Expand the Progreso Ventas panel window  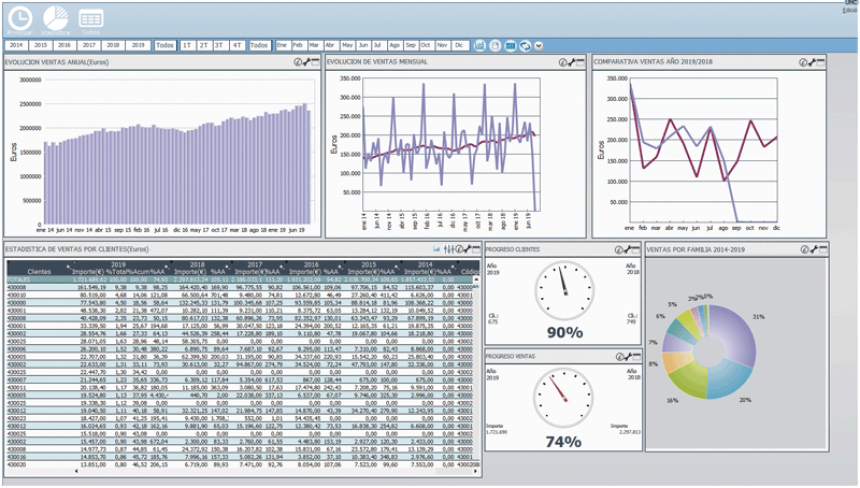click(x=638, y=356)
